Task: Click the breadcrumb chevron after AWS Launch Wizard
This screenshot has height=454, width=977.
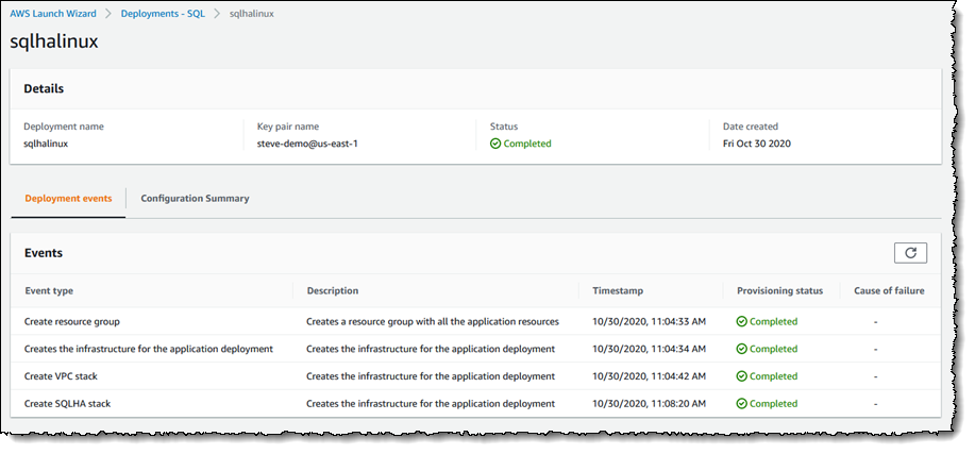Action: coord(108,14)
